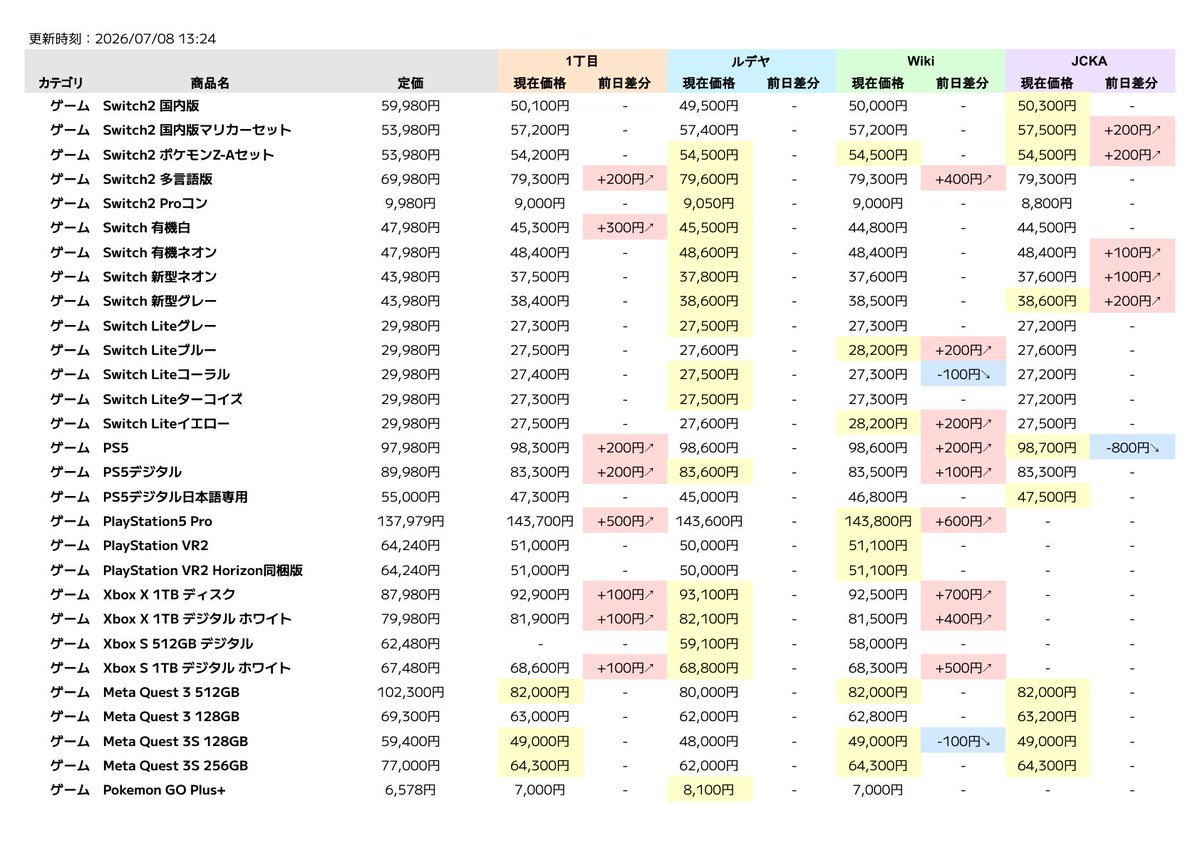Select the Switch2 国内版 product name
This screenshot has height=848, width=1200.
(152, 105)
